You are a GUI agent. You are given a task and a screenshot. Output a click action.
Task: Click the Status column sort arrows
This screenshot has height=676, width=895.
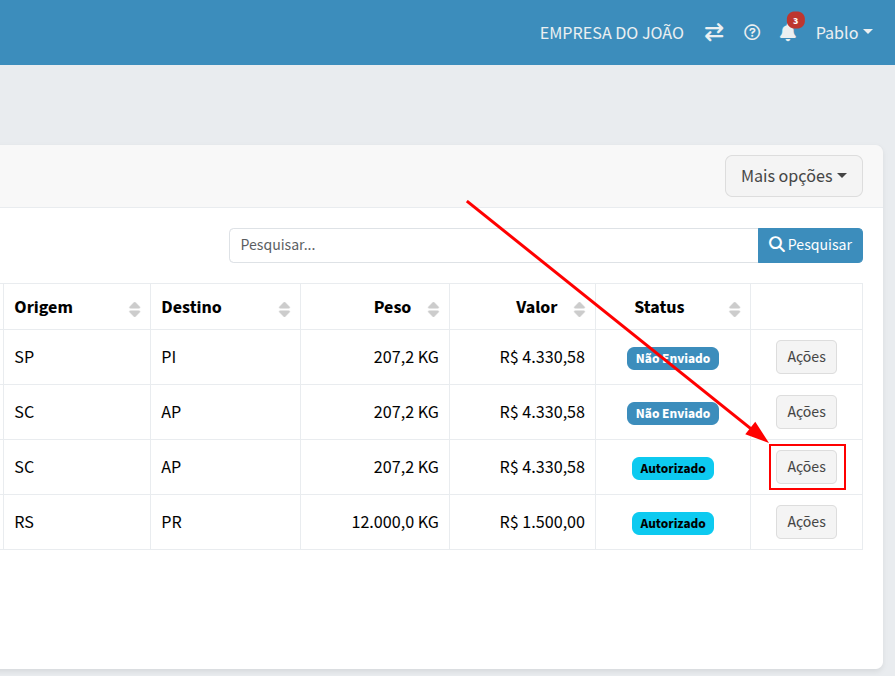tap(735, 309)
